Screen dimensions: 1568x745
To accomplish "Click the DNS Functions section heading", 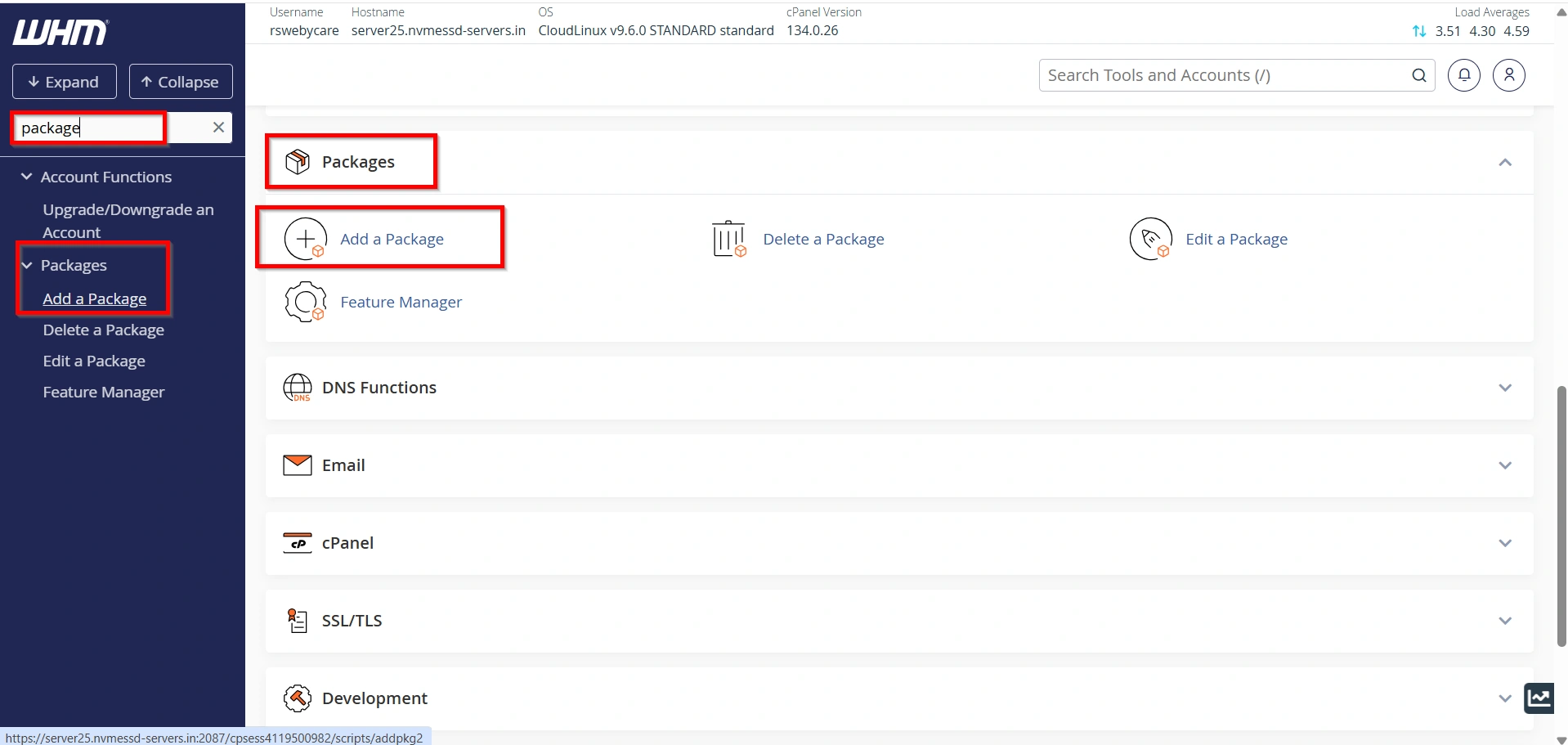I will (x=379, y=388).
